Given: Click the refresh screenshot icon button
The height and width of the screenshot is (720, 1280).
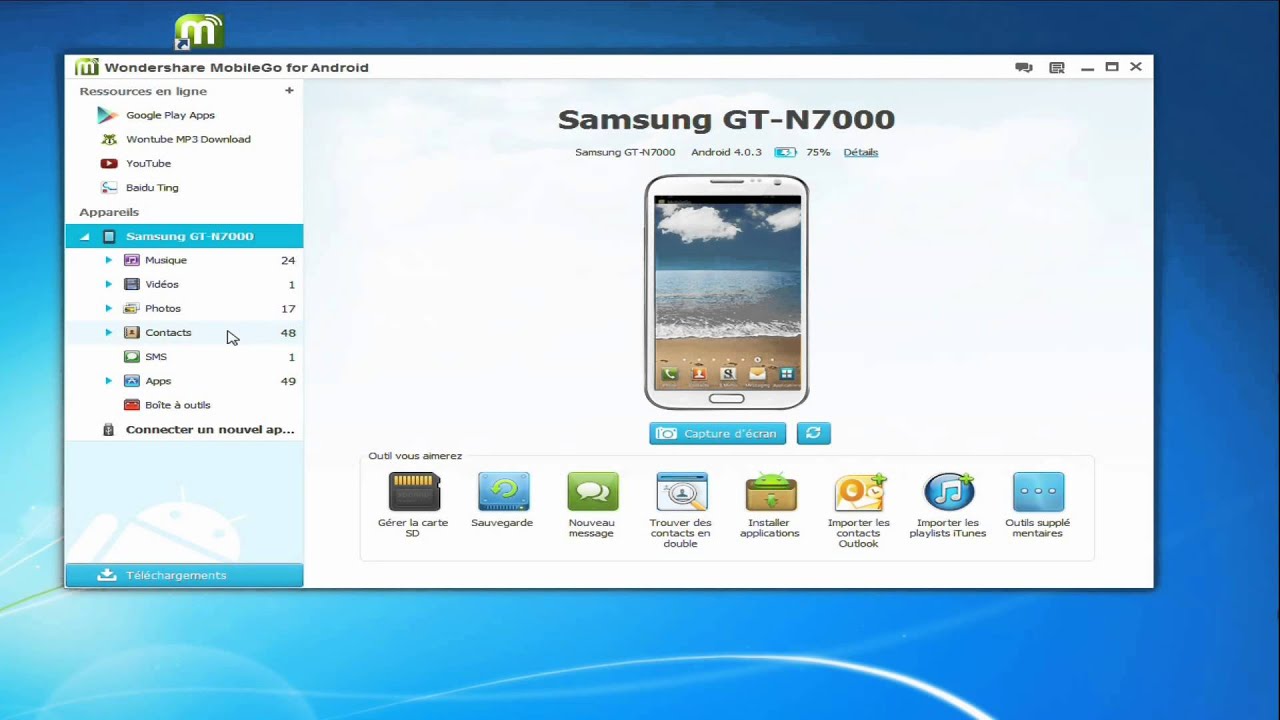Looking at the screenshot, I should pos(813,433).
